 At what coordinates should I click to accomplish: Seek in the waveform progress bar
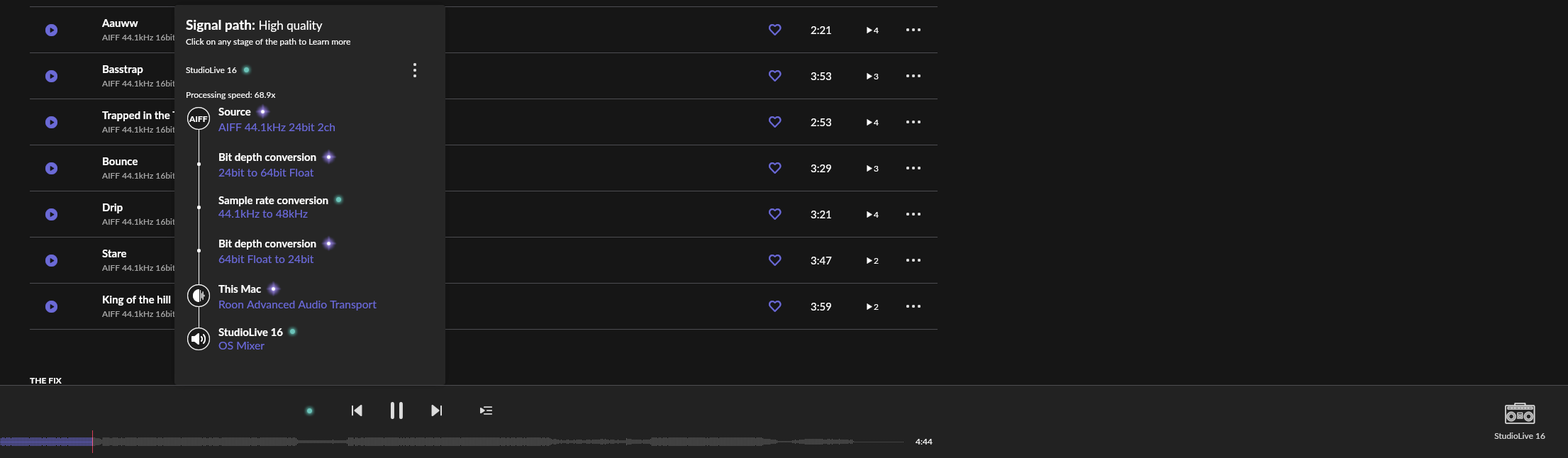tap(452, 442)
